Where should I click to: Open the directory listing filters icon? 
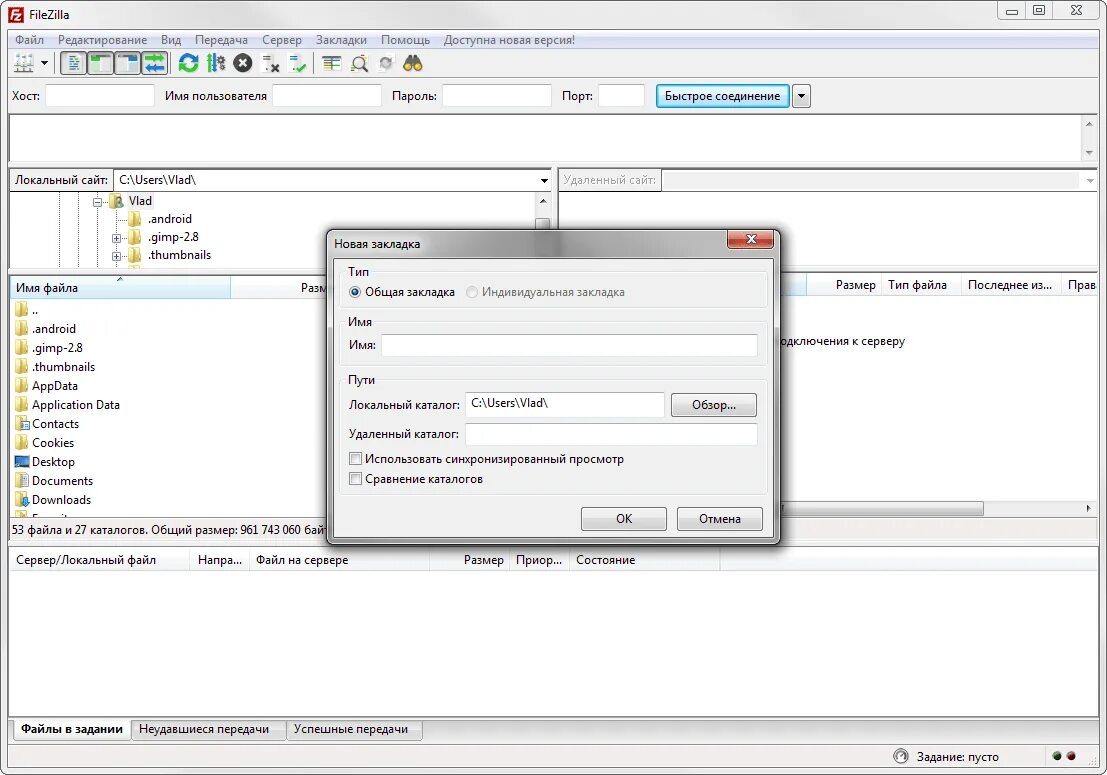point(332,64)
